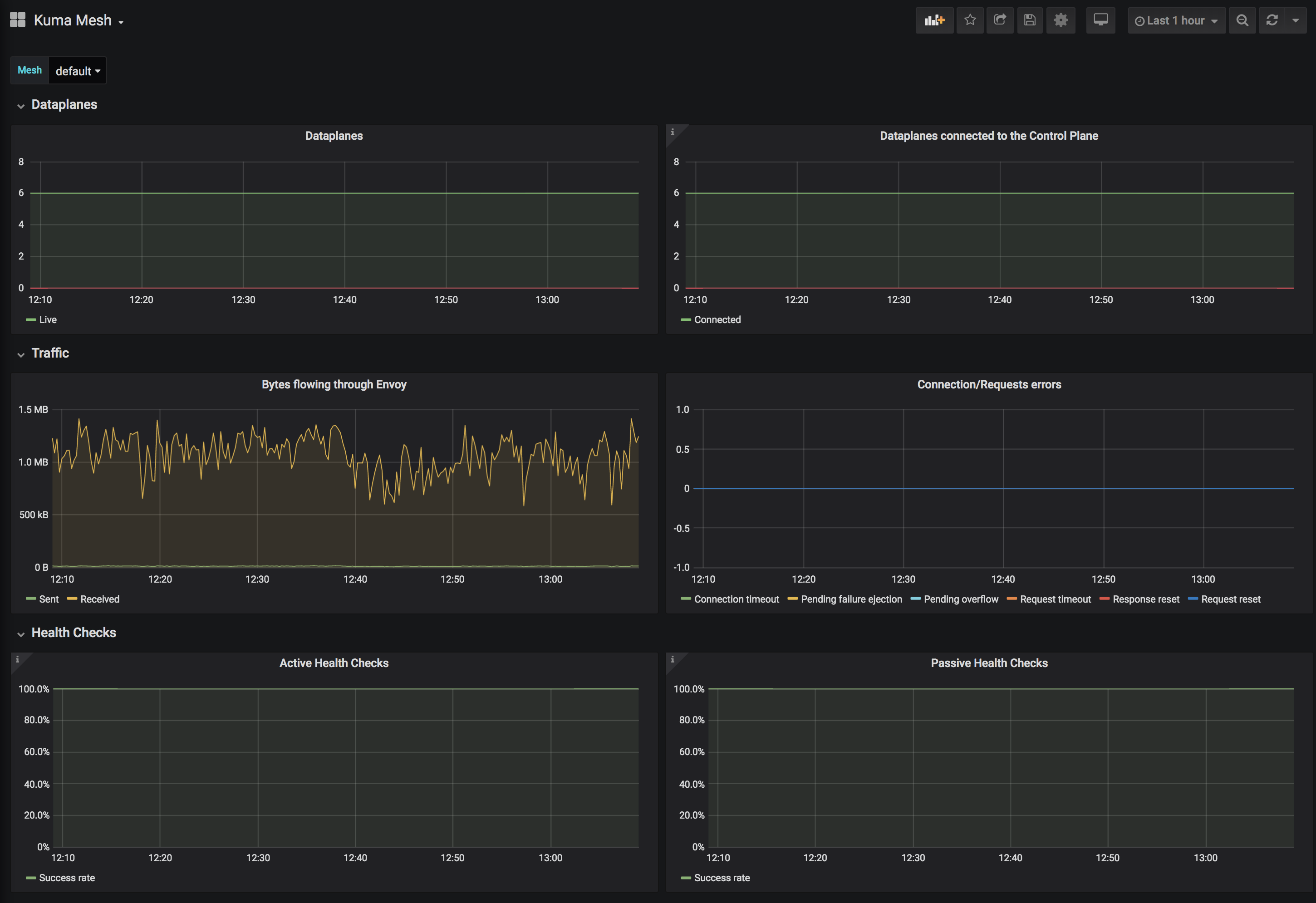Open Bytes flowing through Envoy panel menu
The image size is (1316, 903).
pos(334,384)
